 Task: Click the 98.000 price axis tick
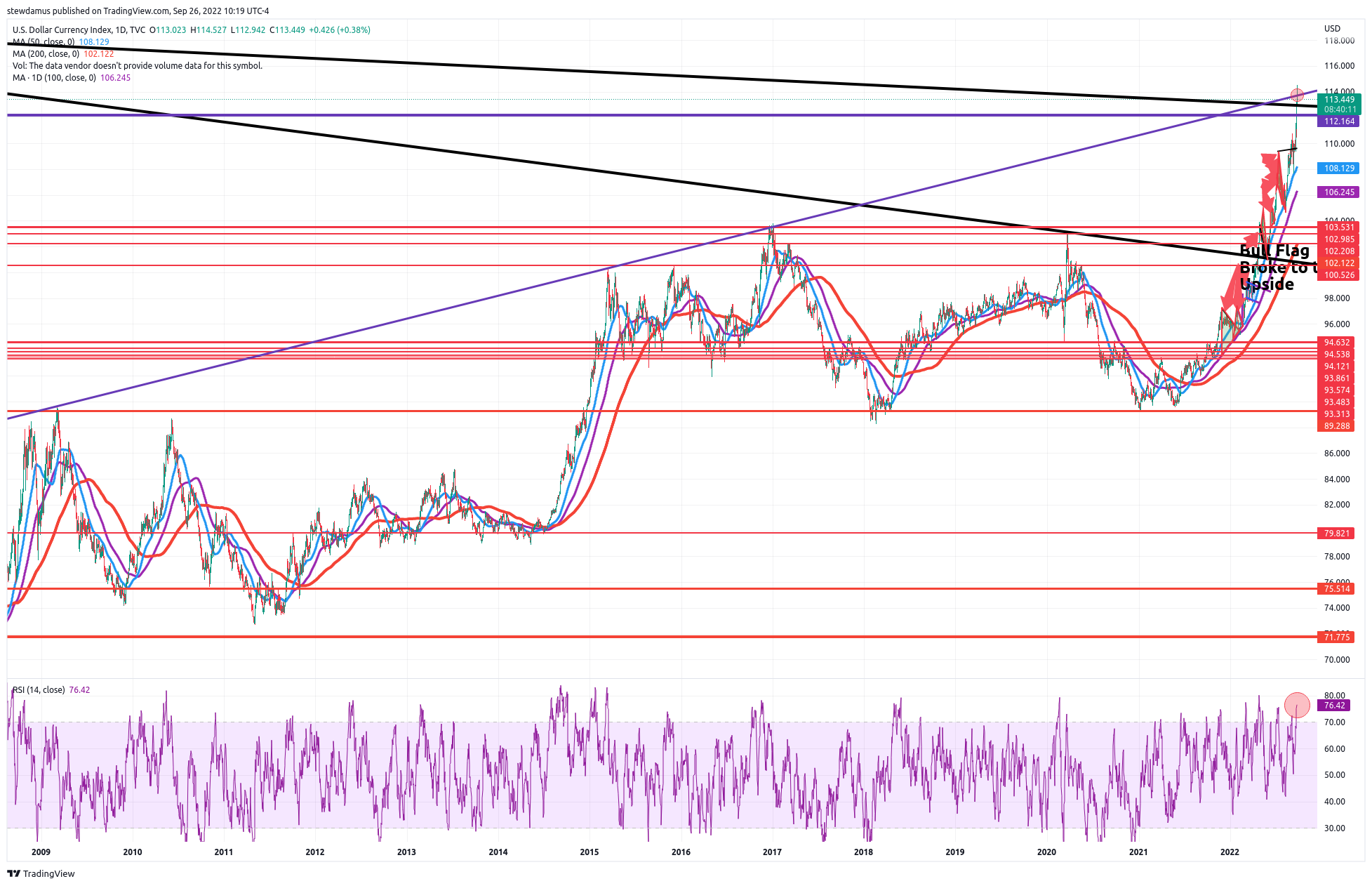(1337, 298)
